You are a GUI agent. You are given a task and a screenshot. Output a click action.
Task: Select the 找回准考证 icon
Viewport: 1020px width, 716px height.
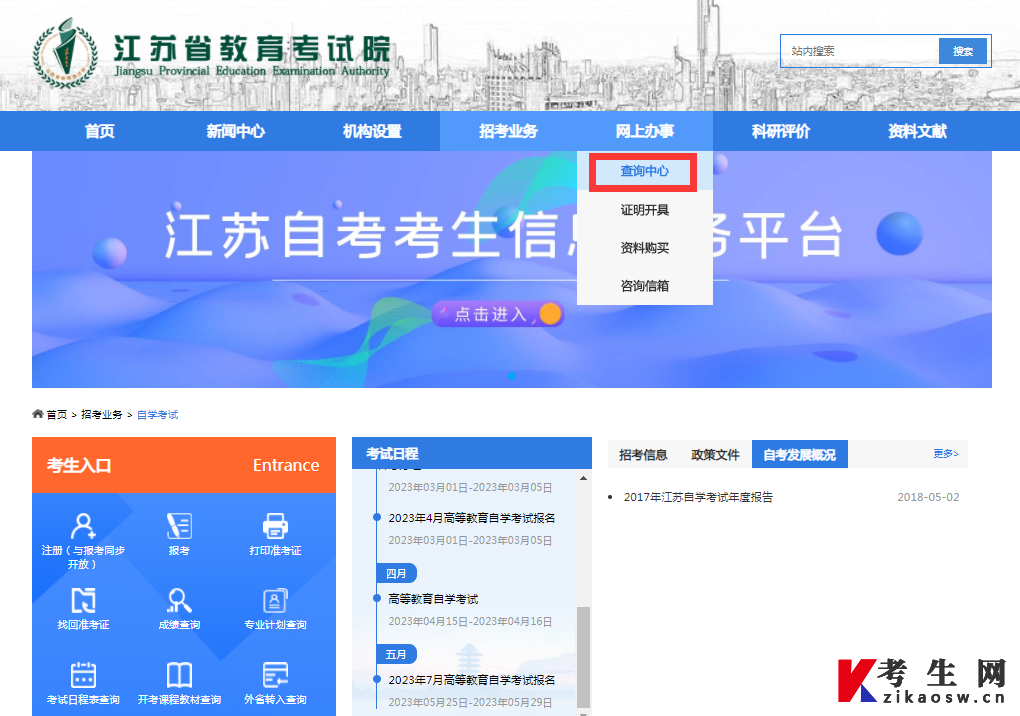tap(83, 600)
